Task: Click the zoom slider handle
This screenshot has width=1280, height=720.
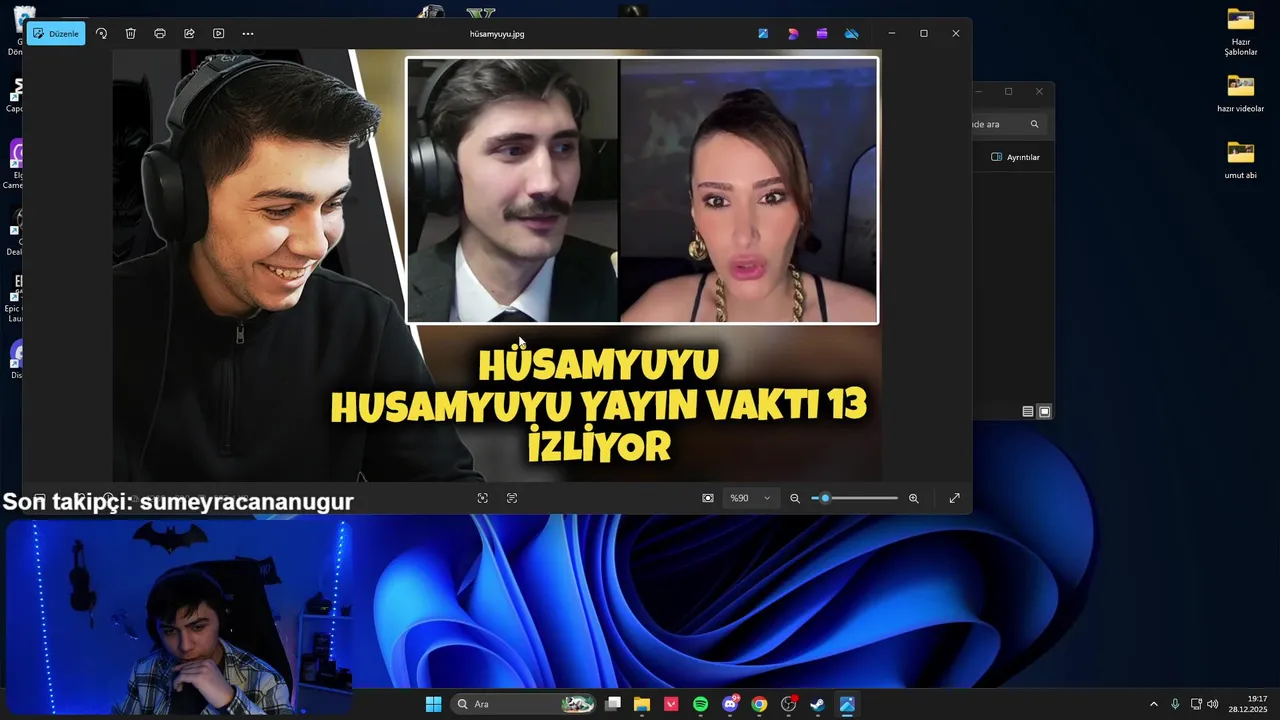Action: [825, 498]
